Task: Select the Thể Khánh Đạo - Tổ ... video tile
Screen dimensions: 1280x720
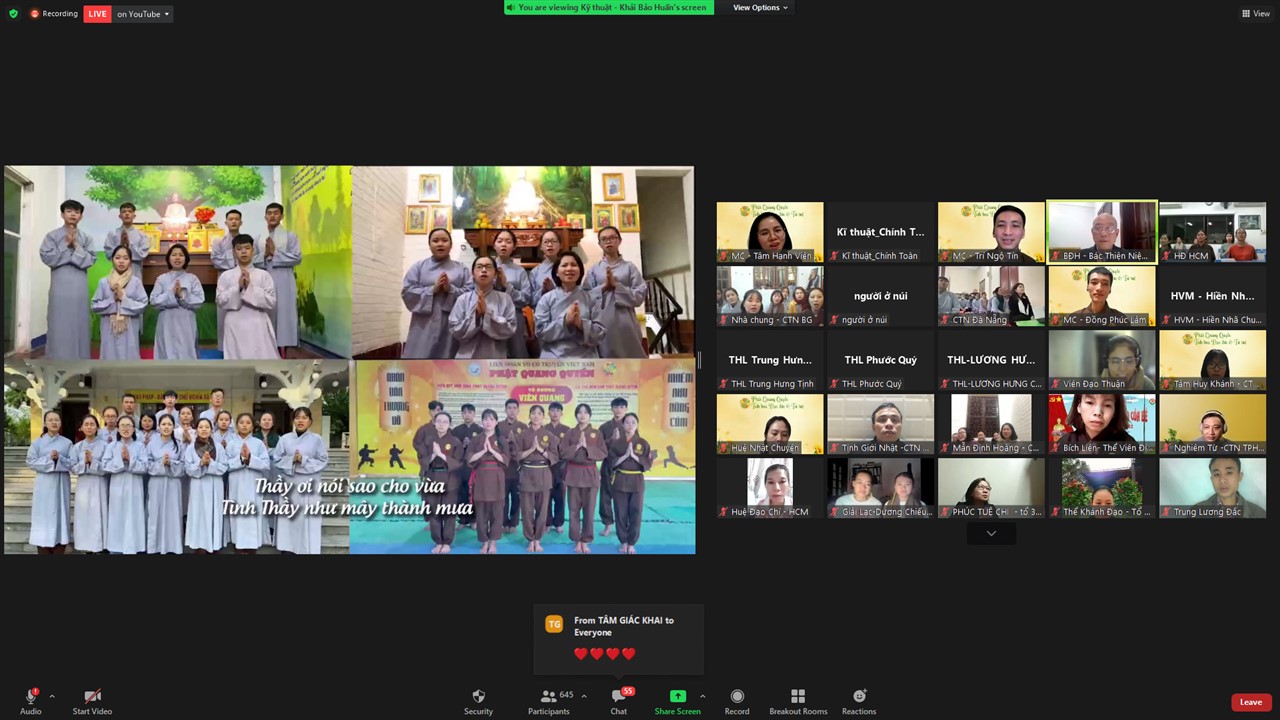Action: coord(1102,489)
